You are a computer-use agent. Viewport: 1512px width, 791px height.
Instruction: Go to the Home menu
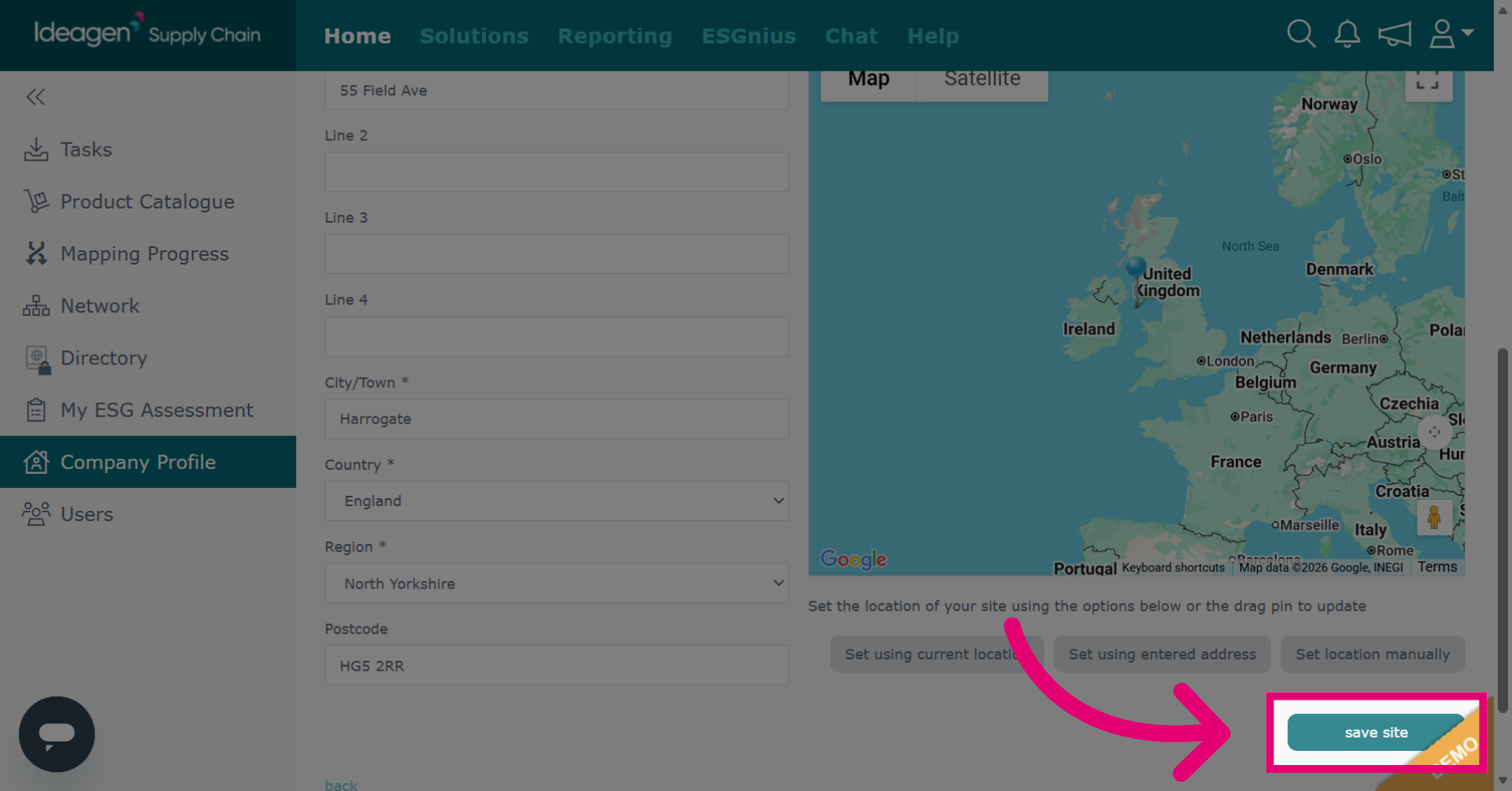pyautogui.click(x=358, y=36)
